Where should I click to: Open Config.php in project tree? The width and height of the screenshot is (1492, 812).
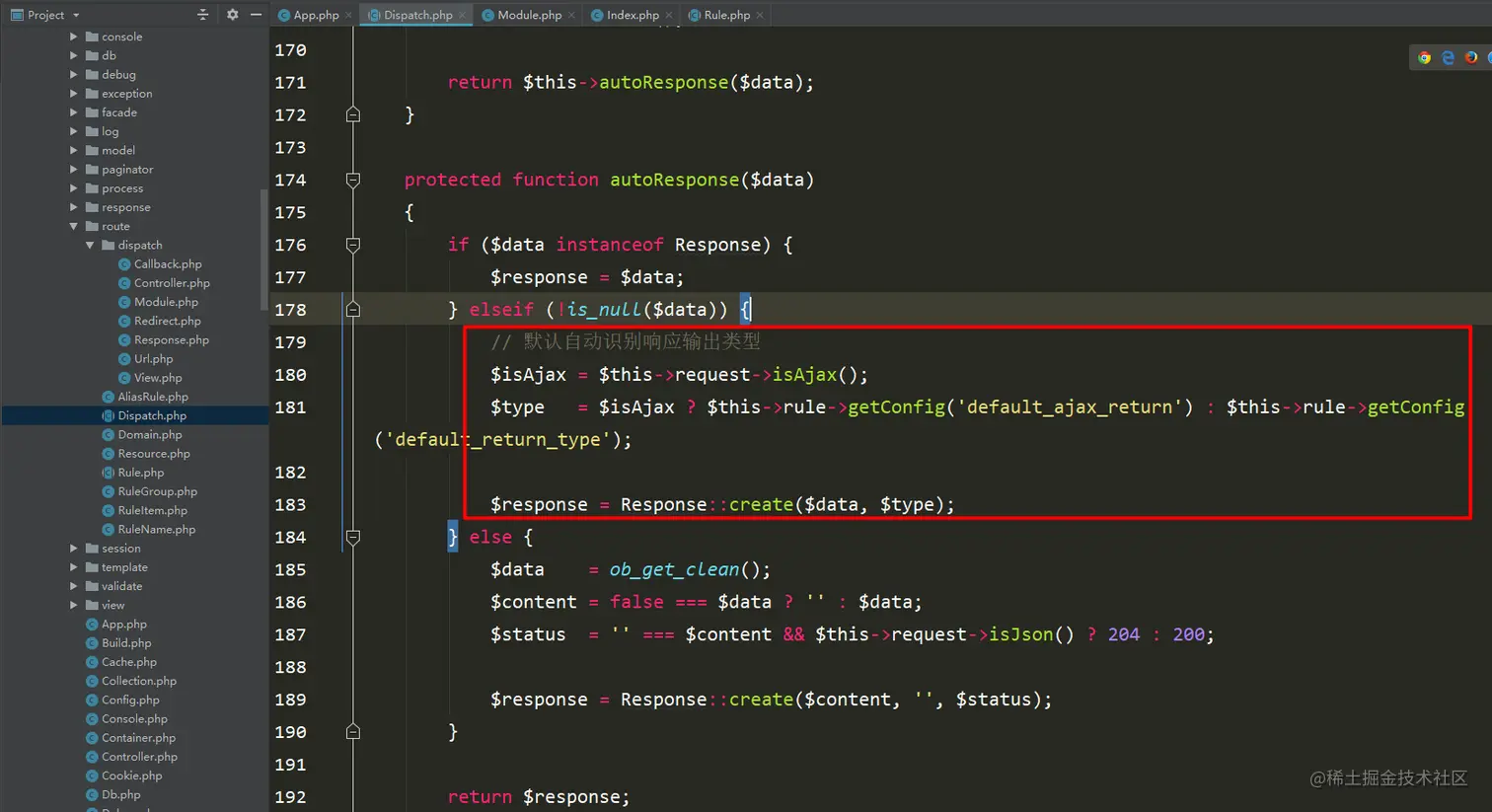coord(122,700)
